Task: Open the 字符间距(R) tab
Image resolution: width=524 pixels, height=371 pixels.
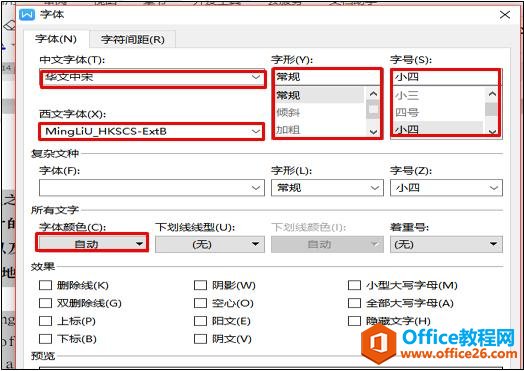Action: [x=133, y=39]
